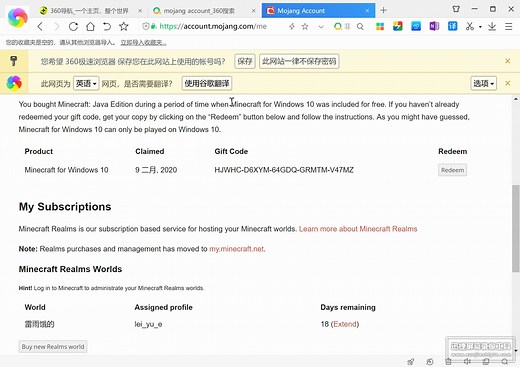The width and height of the screenshot is (520, 367).
Task: Dismiss the translation bar
Action: (x=507, y=83)
